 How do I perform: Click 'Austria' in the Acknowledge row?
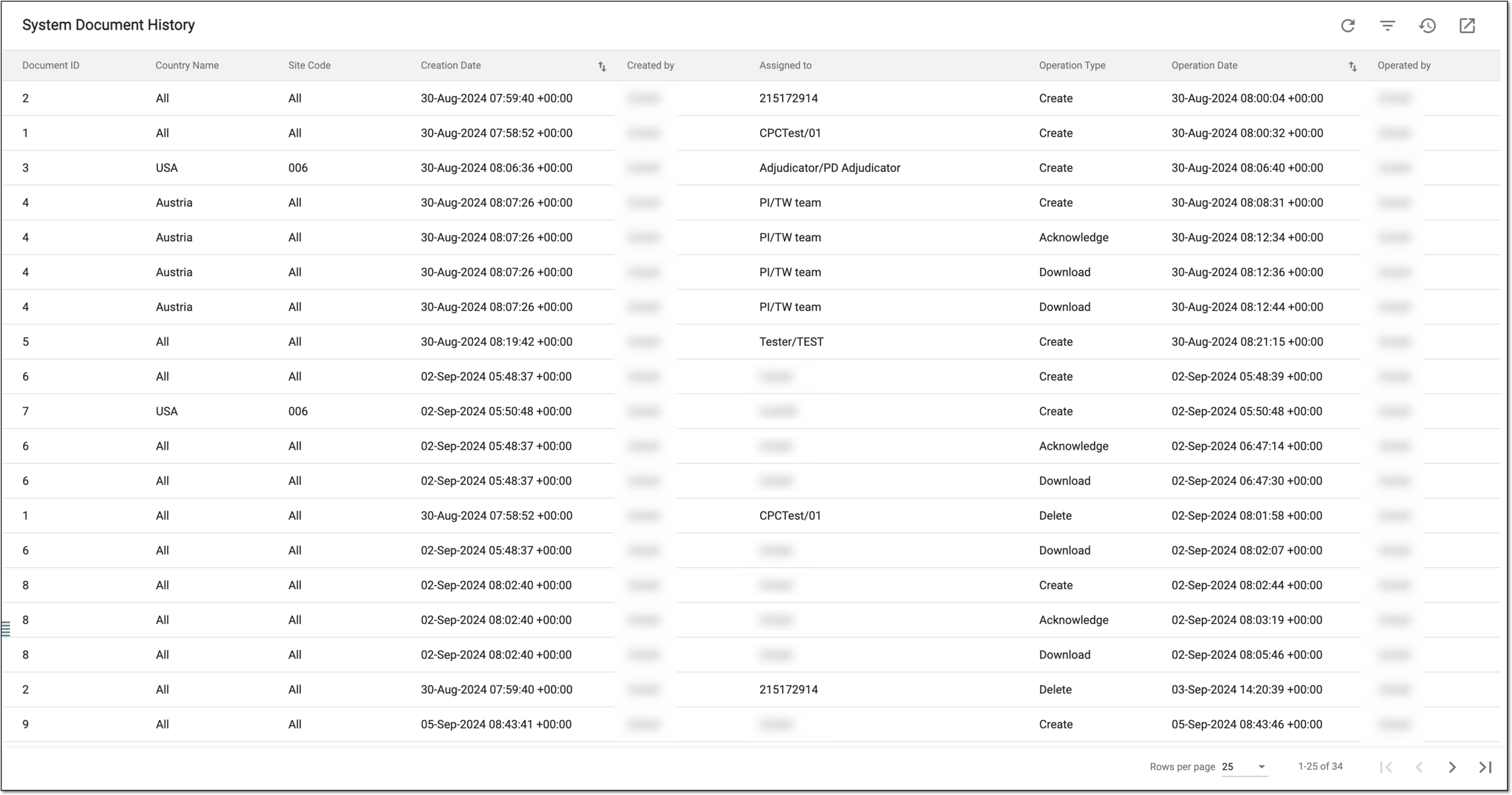pyautogui.click(x=174, y=238)
